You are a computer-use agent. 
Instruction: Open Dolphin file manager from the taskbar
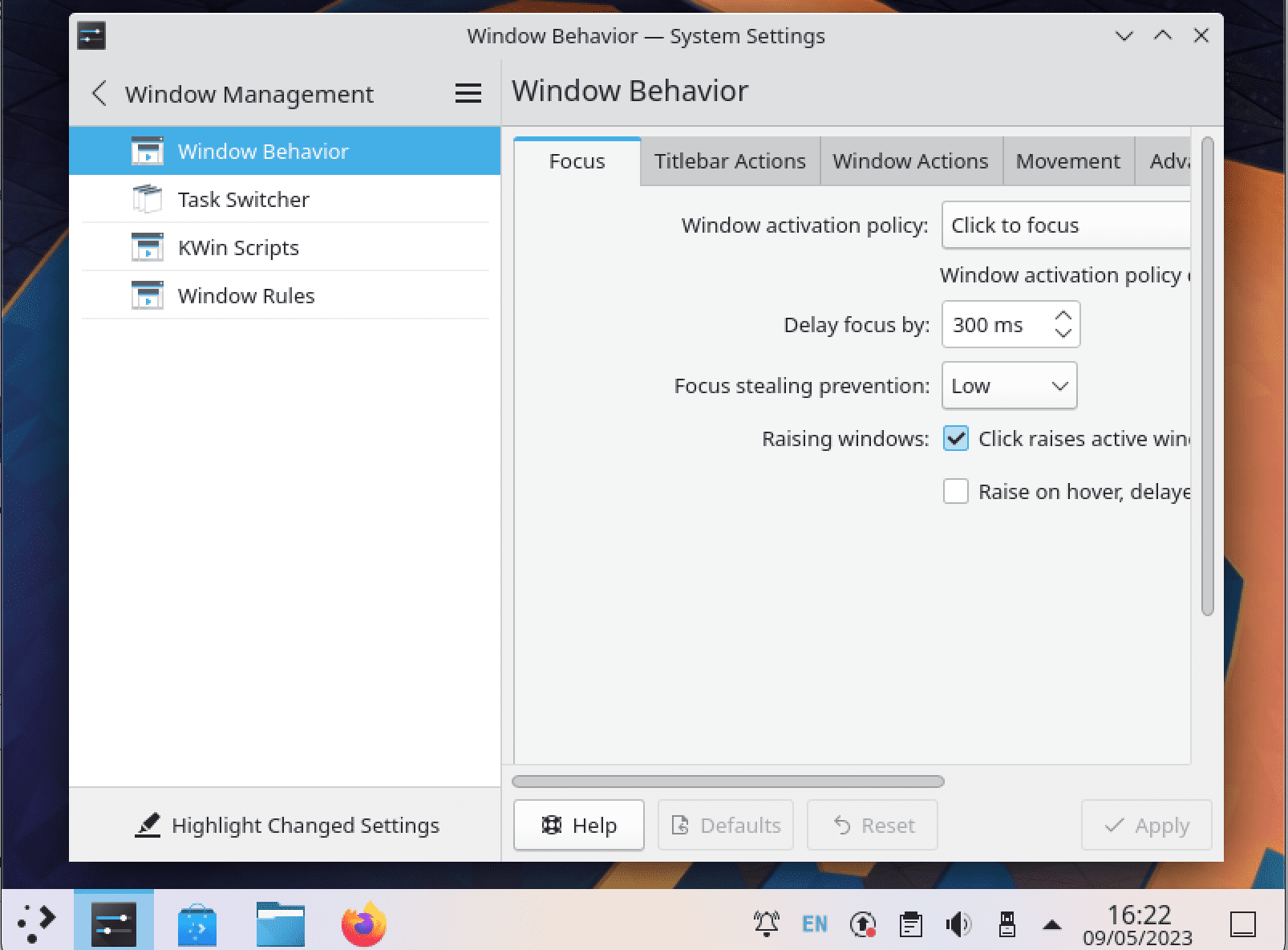point(281,924)
